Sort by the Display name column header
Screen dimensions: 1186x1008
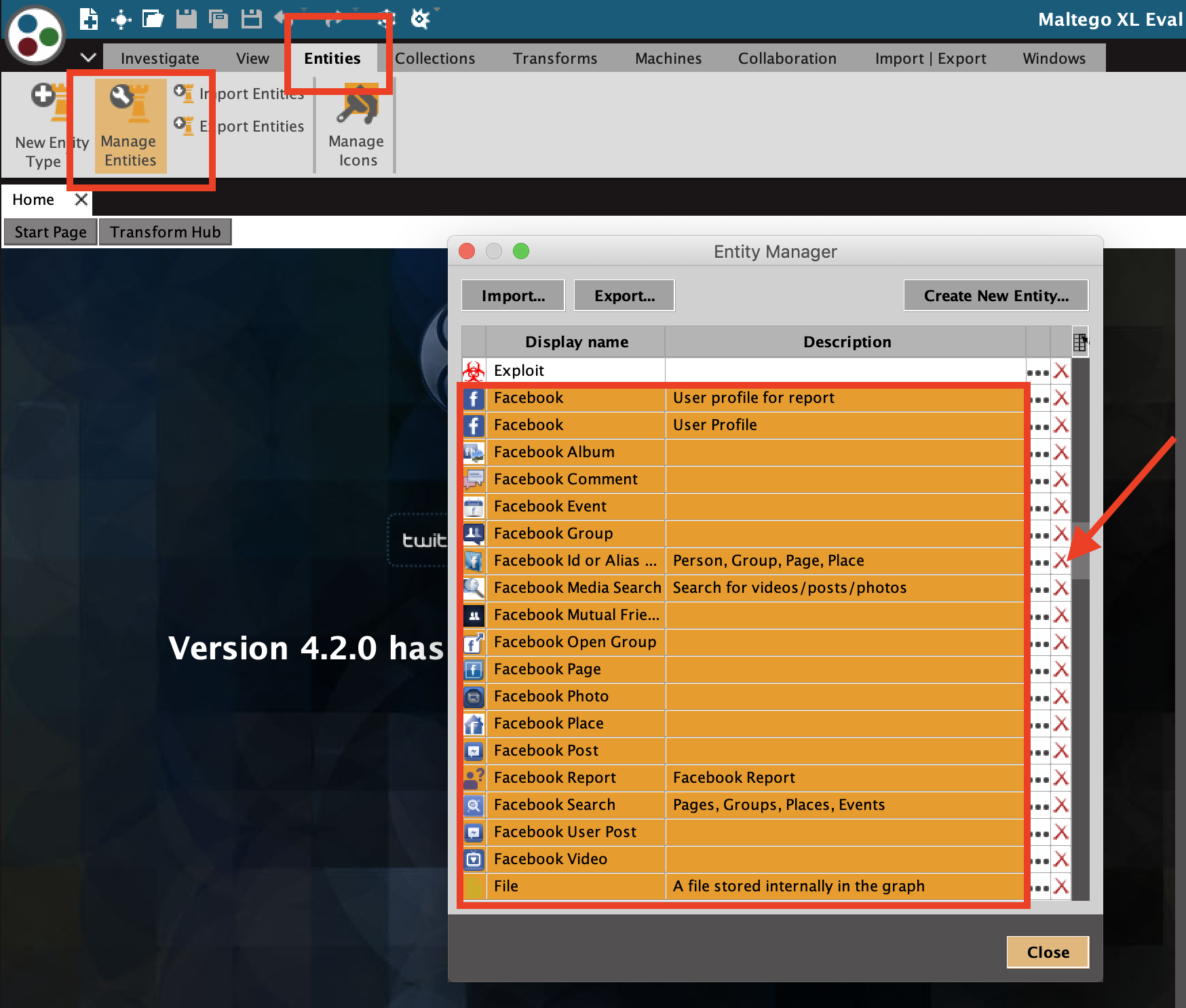[576, 343]
